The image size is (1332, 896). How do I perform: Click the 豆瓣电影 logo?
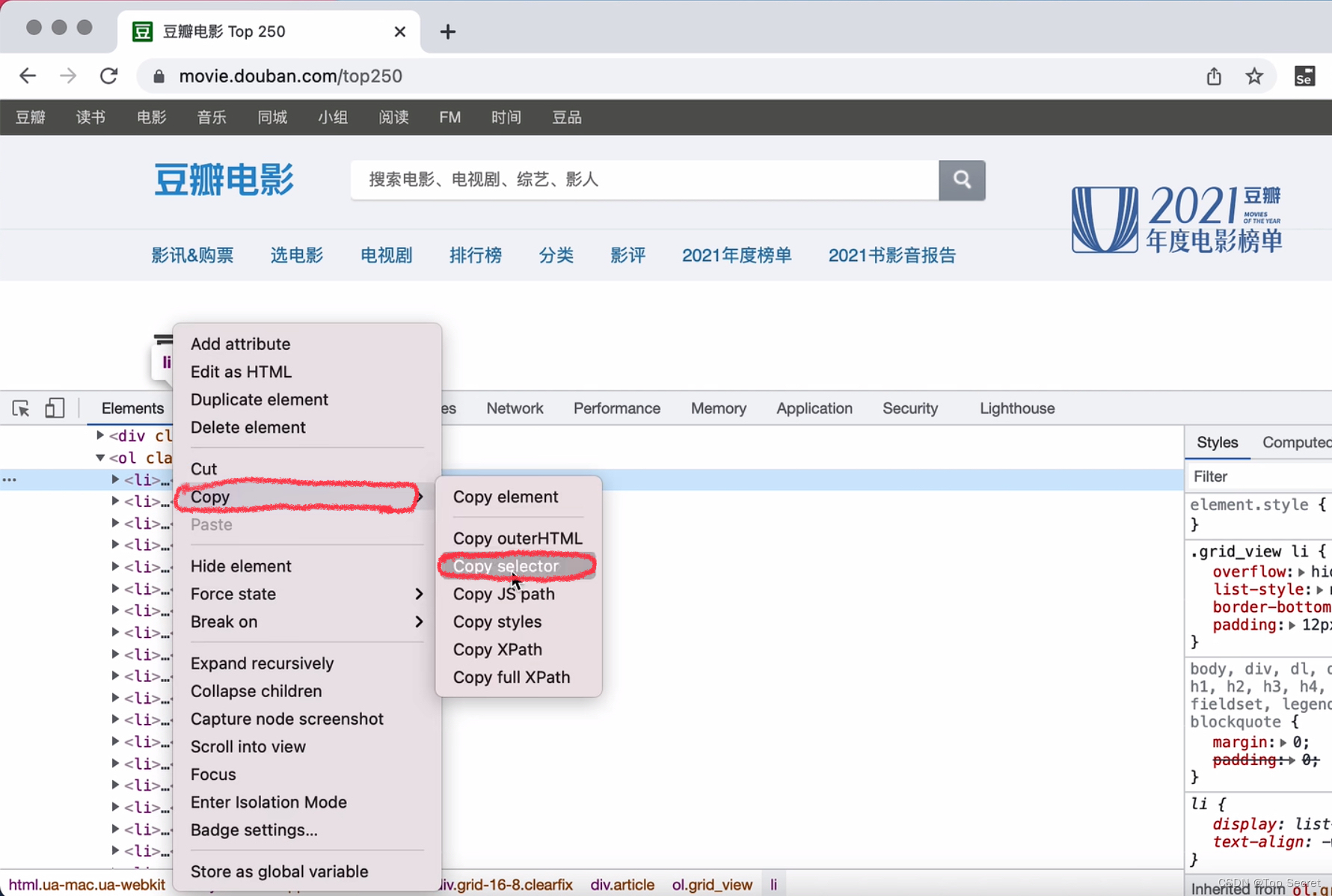point(224,179)
